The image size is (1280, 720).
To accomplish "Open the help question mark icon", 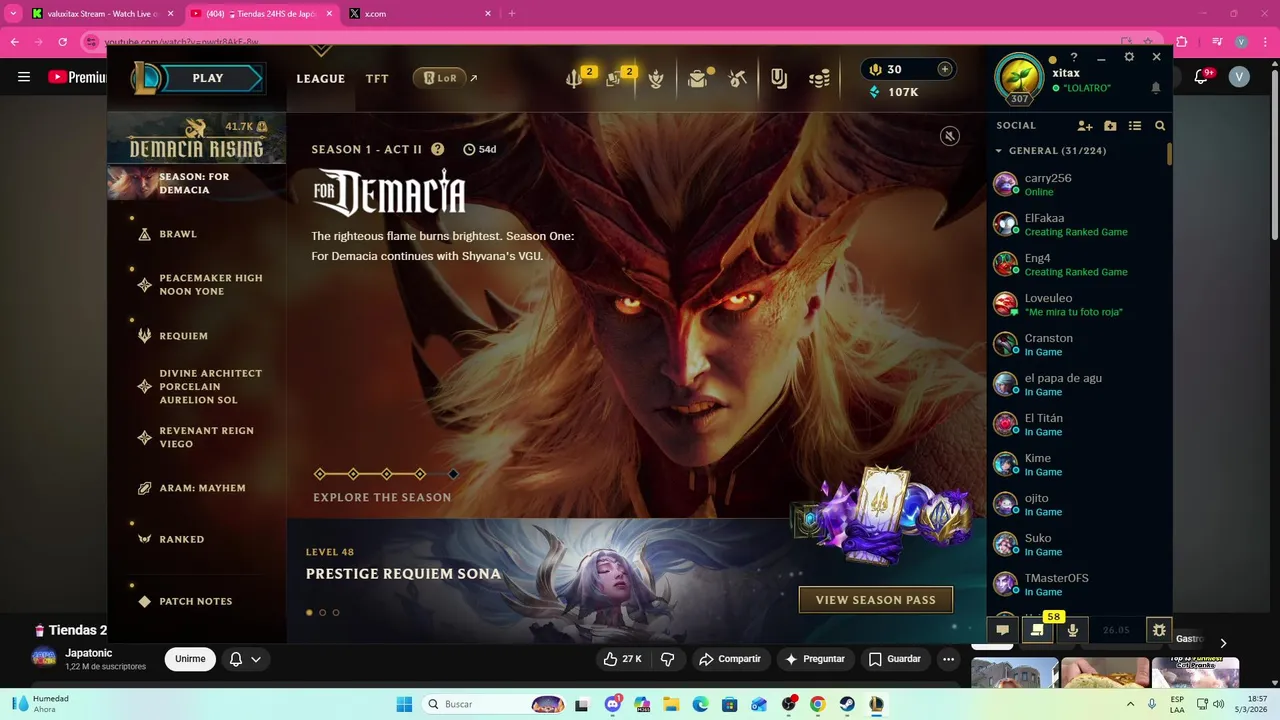I will pyautogui.click(x=1074, y=58).
